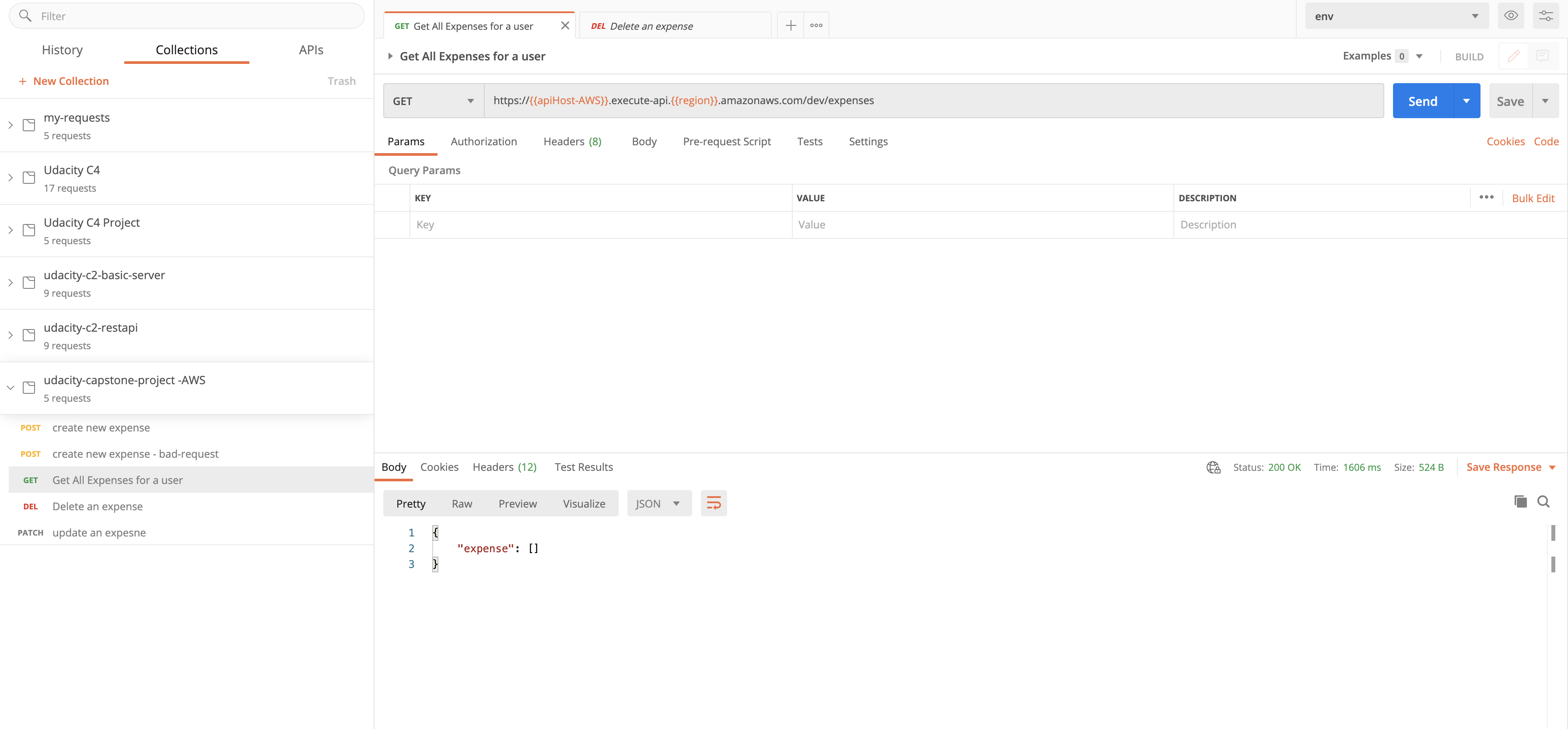1568x729 pixels.
Task: Open tab options three-dots icon
Action: tap(815, 25)
